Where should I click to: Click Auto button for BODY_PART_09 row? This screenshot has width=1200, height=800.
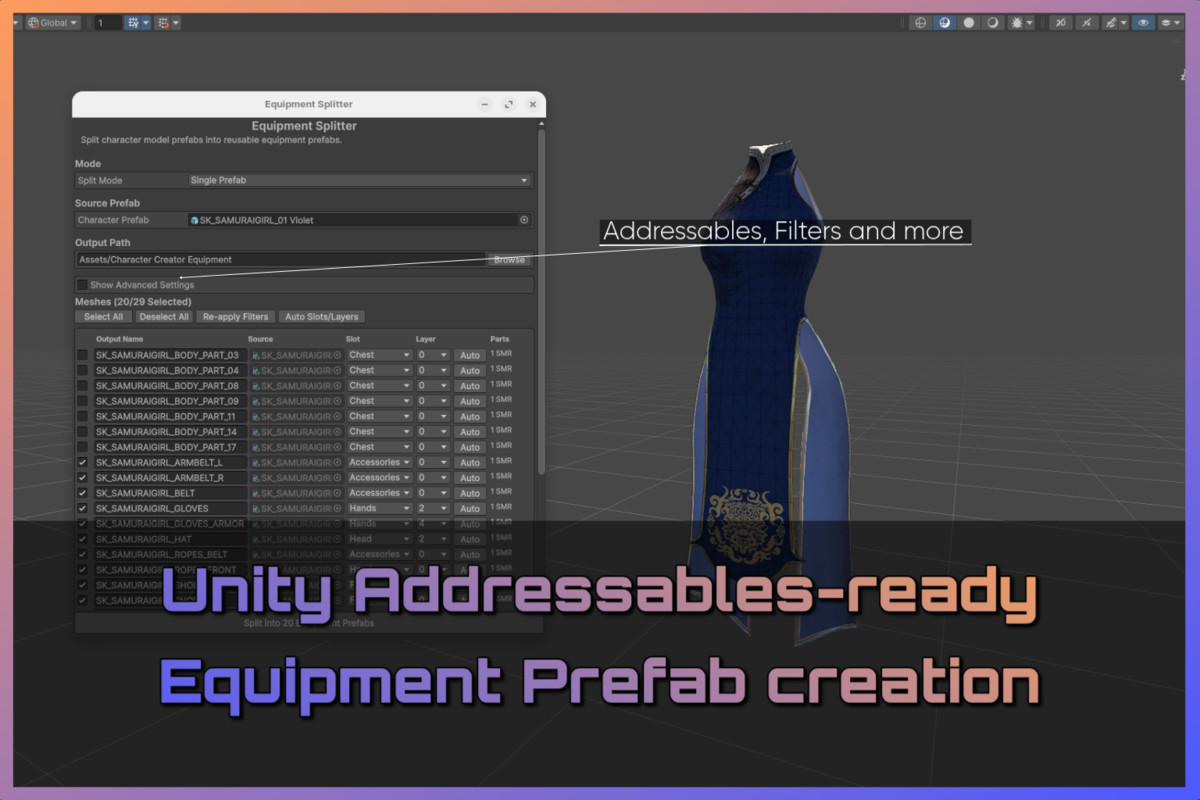click(470, 401)
